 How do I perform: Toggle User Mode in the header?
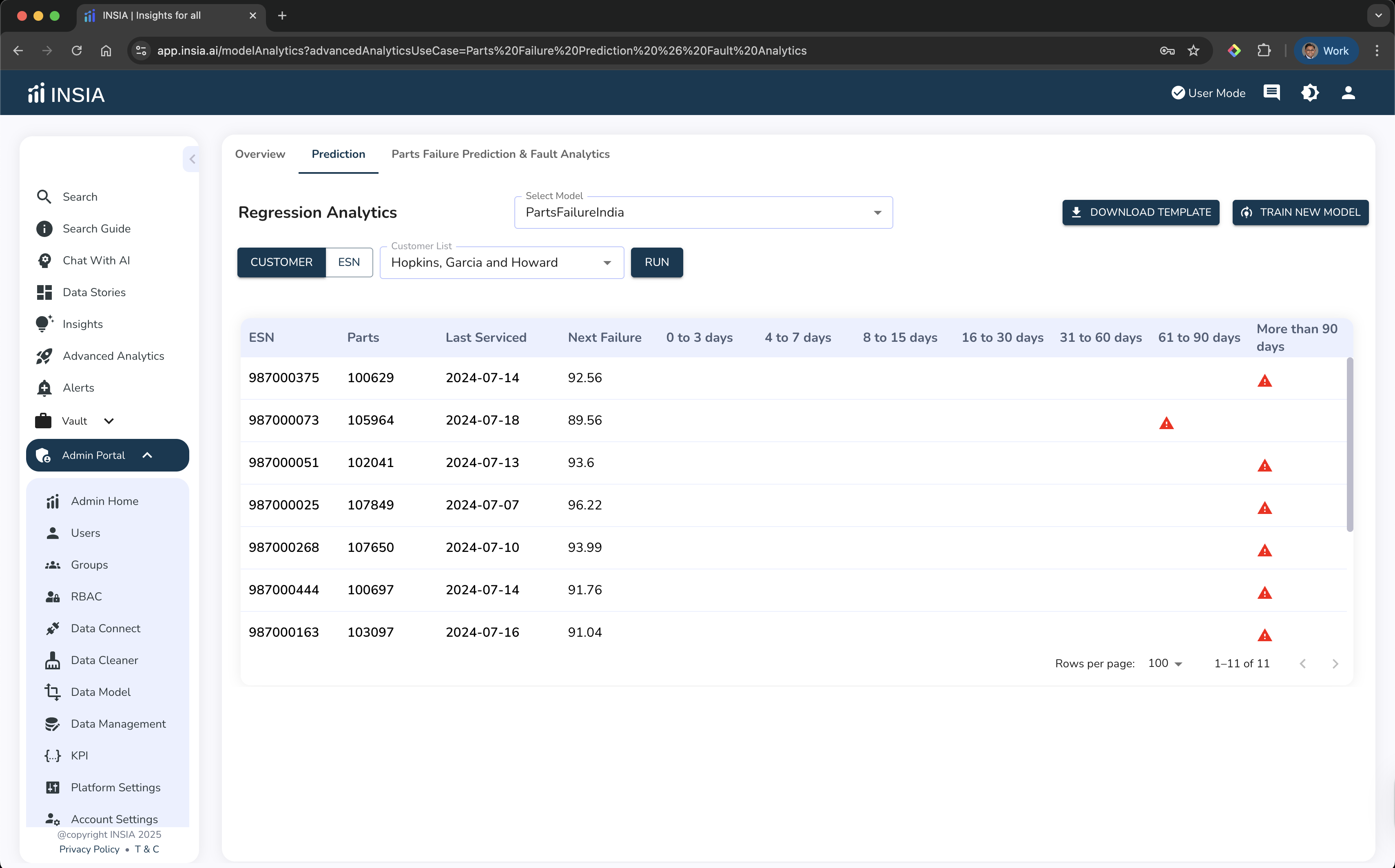point(1208,93)
